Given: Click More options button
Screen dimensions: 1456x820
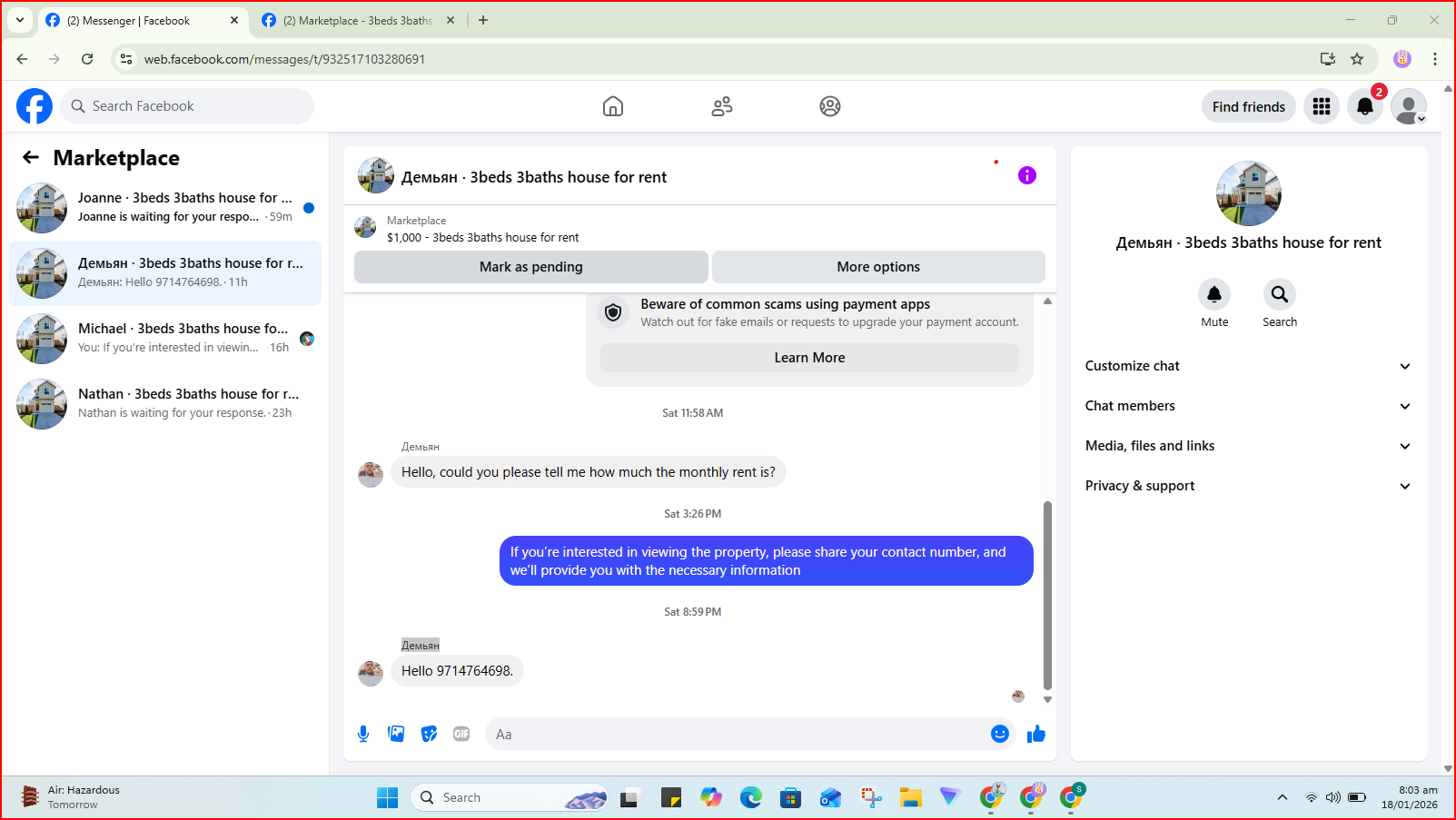Looking at the screenshot, I should point(878,267).
